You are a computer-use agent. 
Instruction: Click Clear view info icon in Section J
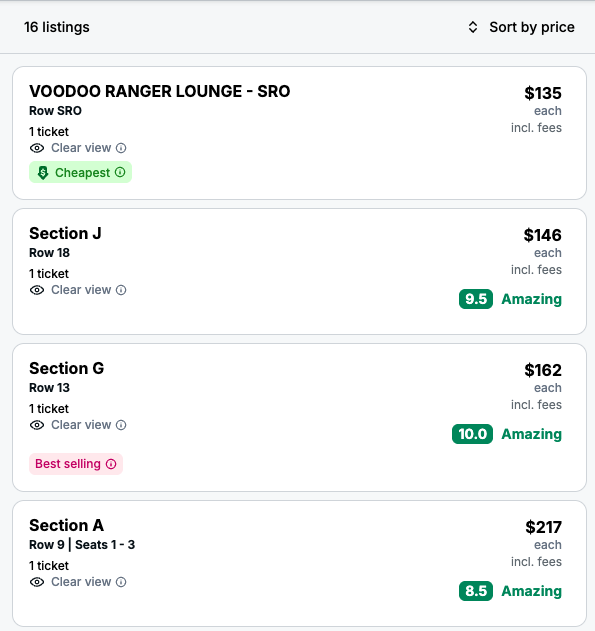click(121, 290)
